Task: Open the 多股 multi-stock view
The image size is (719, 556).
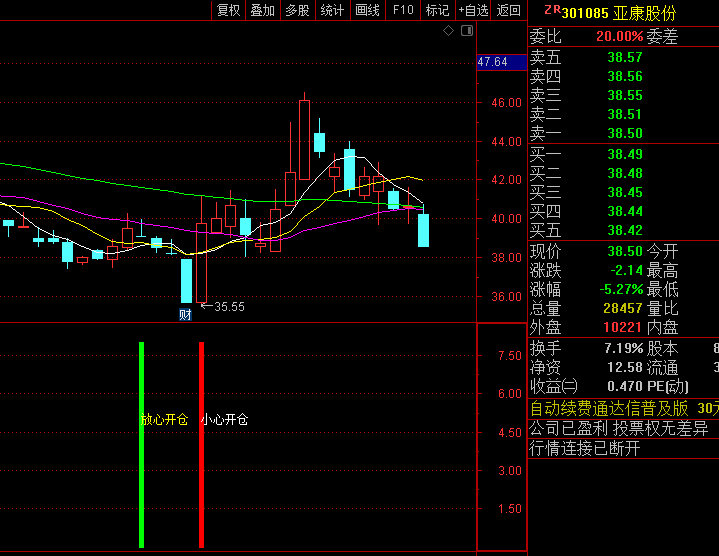Action: point(298,10)
